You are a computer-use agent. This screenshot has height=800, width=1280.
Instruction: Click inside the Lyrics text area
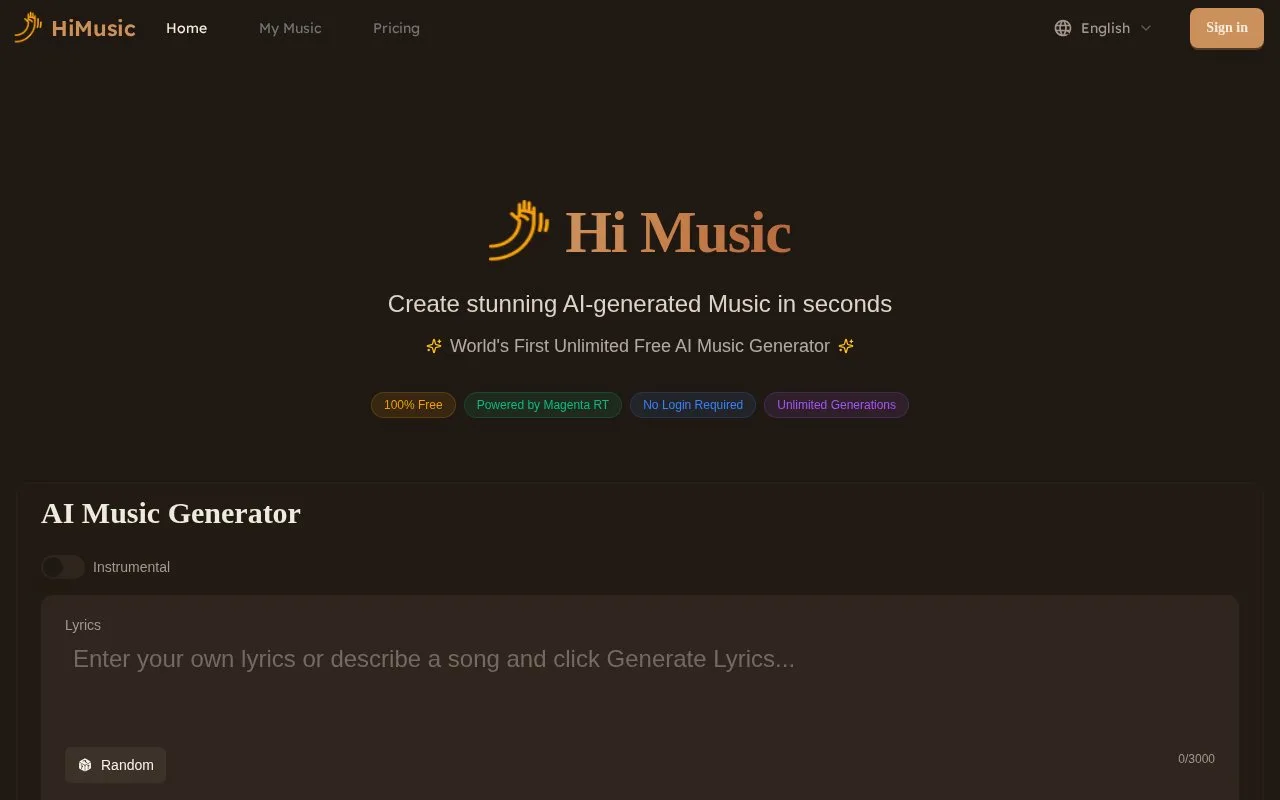click(x=640, y=690)
